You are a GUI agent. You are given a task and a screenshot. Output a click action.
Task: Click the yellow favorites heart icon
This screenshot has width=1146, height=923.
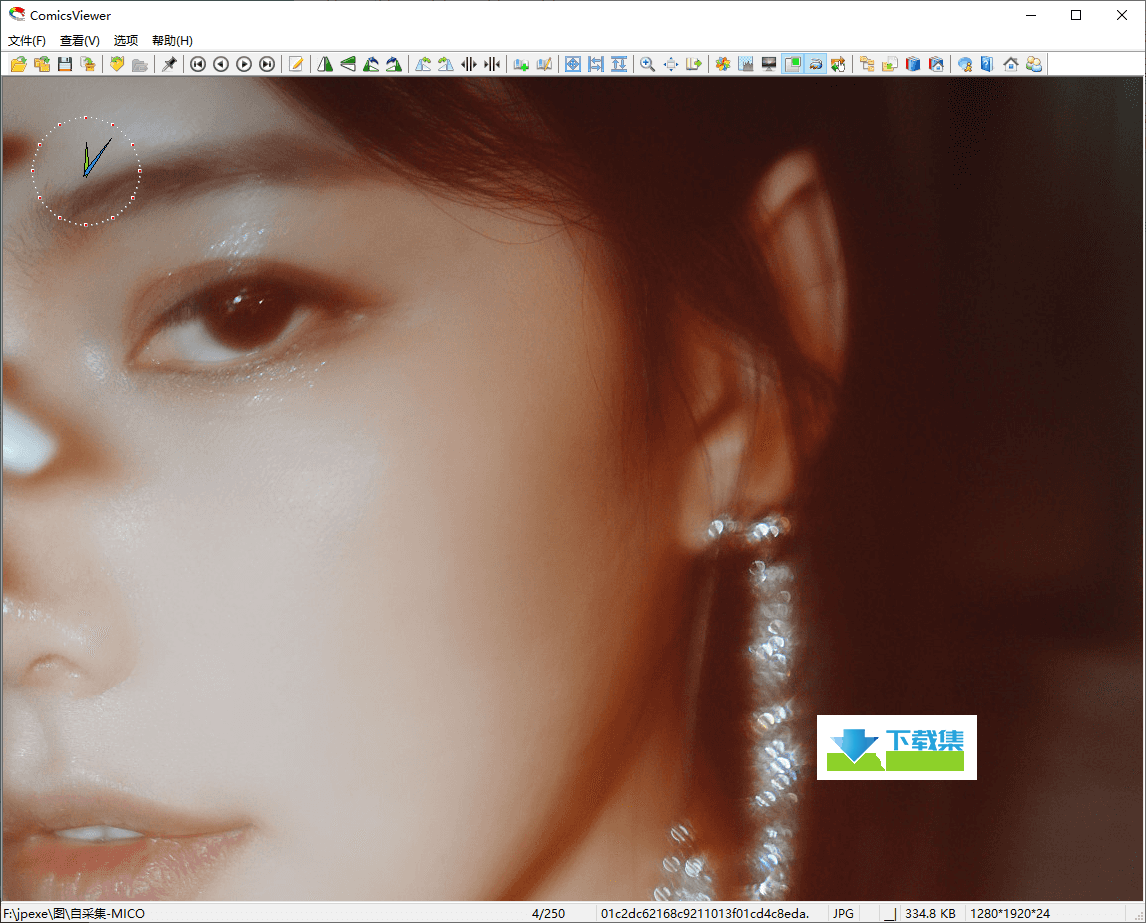[x=117, y=64]
